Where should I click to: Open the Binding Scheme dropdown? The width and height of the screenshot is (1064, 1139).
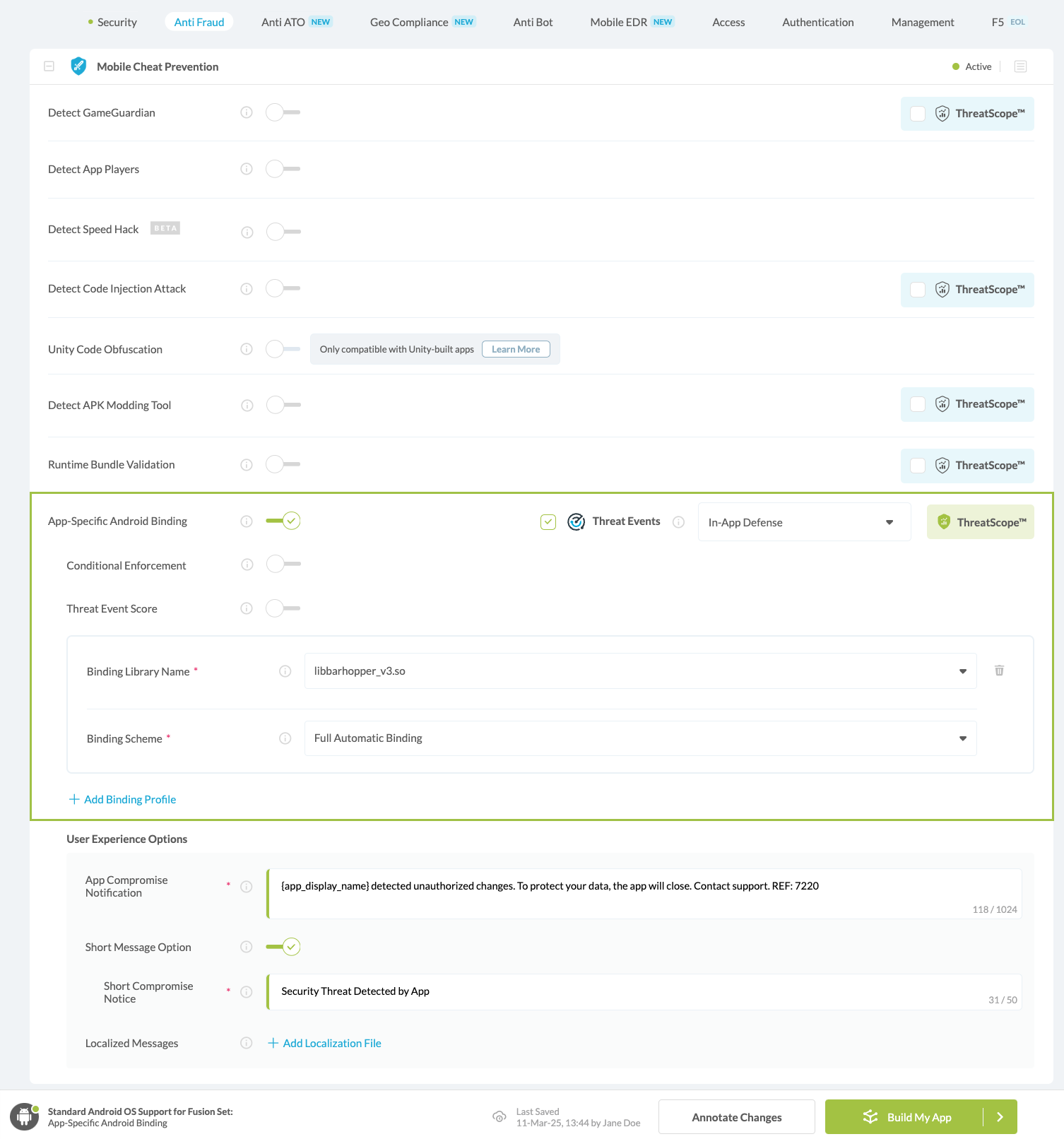pos(640,738)
